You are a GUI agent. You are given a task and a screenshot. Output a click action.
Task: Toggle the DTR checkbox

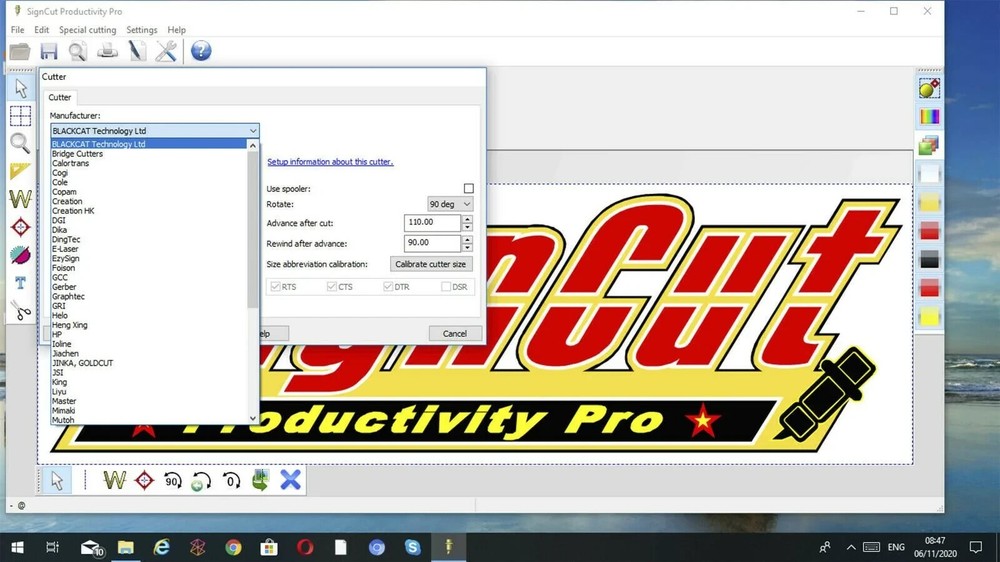coord(388,286)
